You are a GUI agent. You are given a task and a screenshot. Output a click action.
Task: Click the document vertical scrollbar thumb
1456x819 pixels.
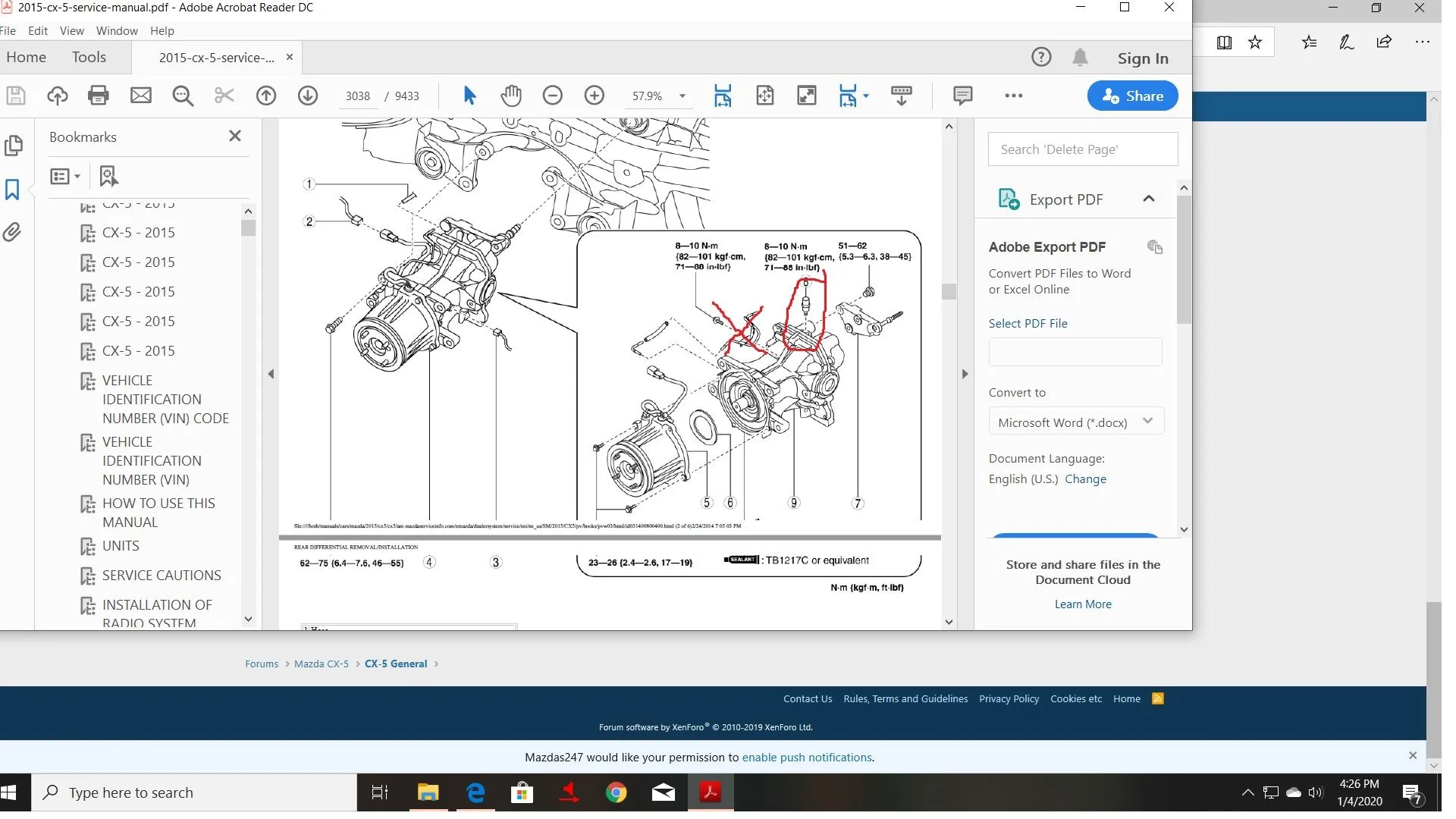coord(949,291)
